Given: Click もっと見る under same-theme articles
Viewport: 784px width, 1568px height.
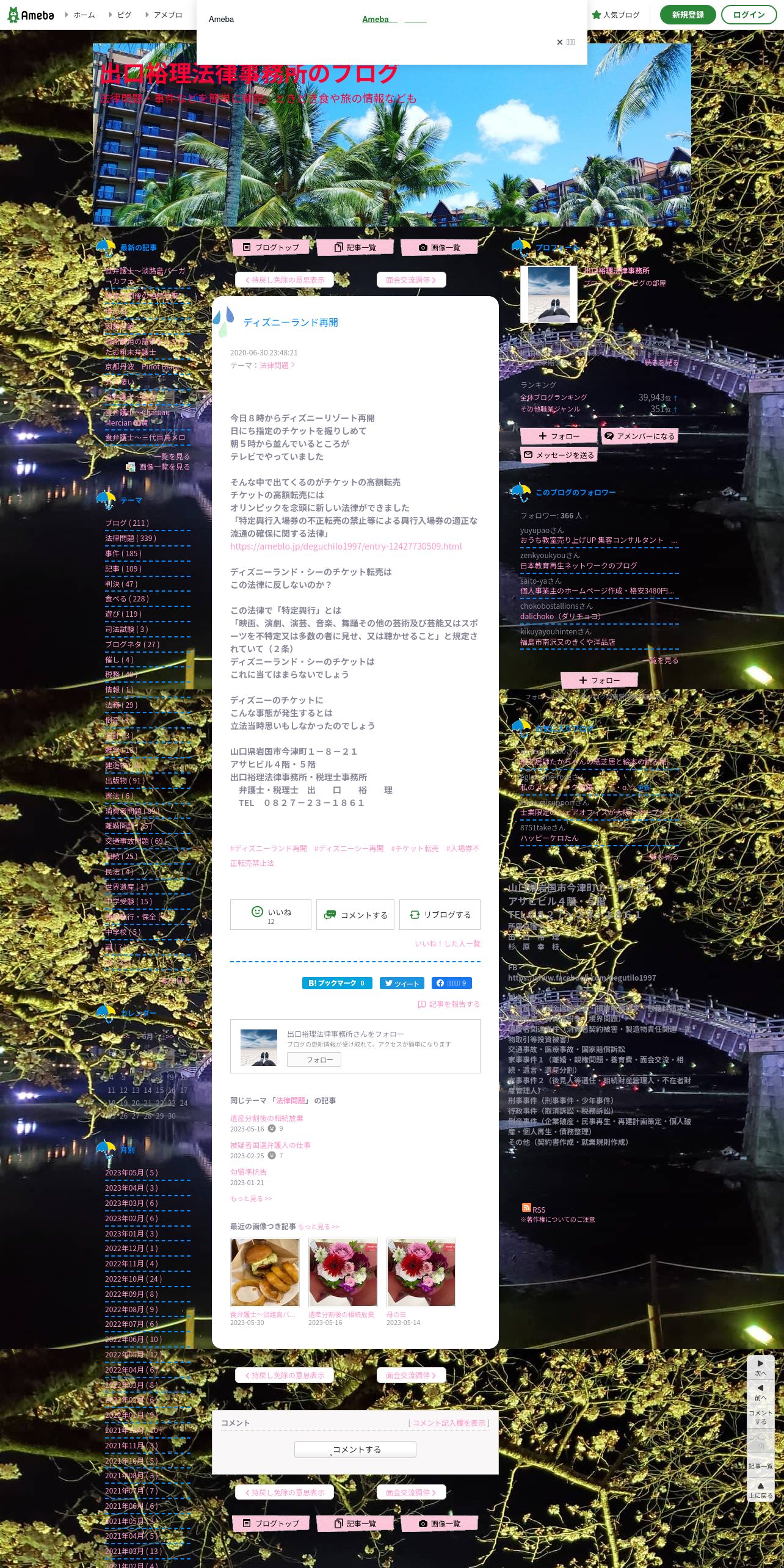Looking at the screenshot, I should tap(251, 1199).
